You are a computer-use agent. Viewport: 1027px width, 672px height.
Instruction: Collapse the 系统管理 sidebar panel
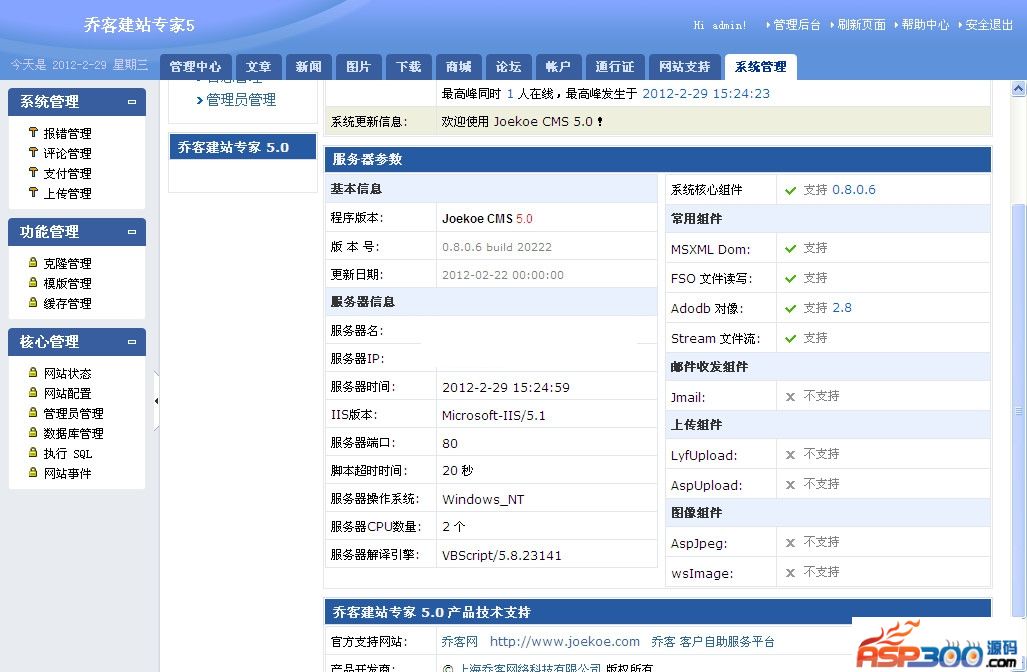(132, 102)
